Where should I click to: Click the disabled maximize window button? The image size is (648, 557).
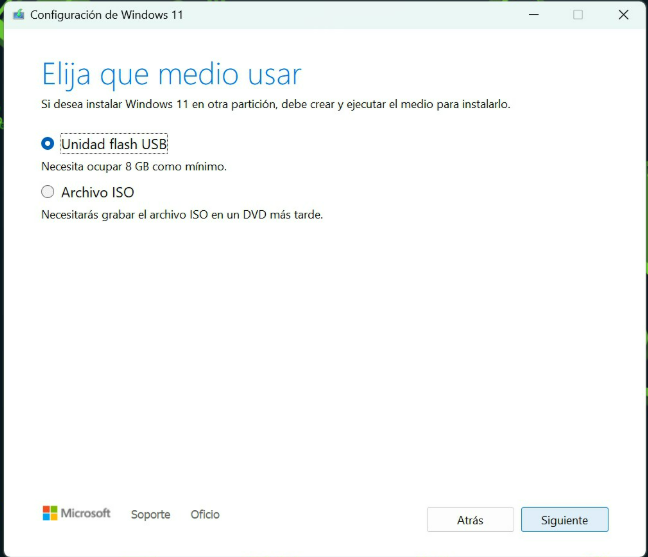click(578, 15)
